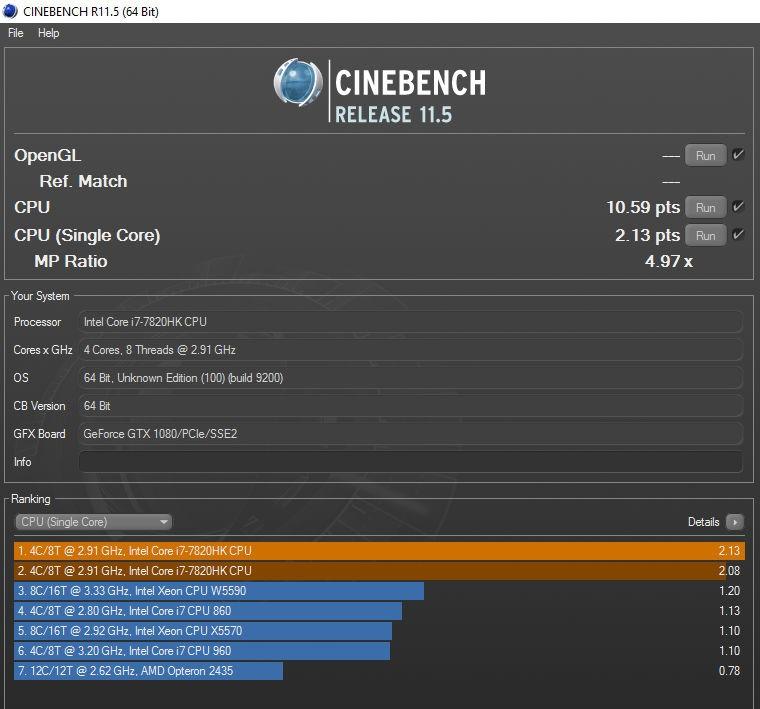Open the CPU (Single Core) ranking dropdown
This screenshot has height=709, width=760.
pos(94,522)
